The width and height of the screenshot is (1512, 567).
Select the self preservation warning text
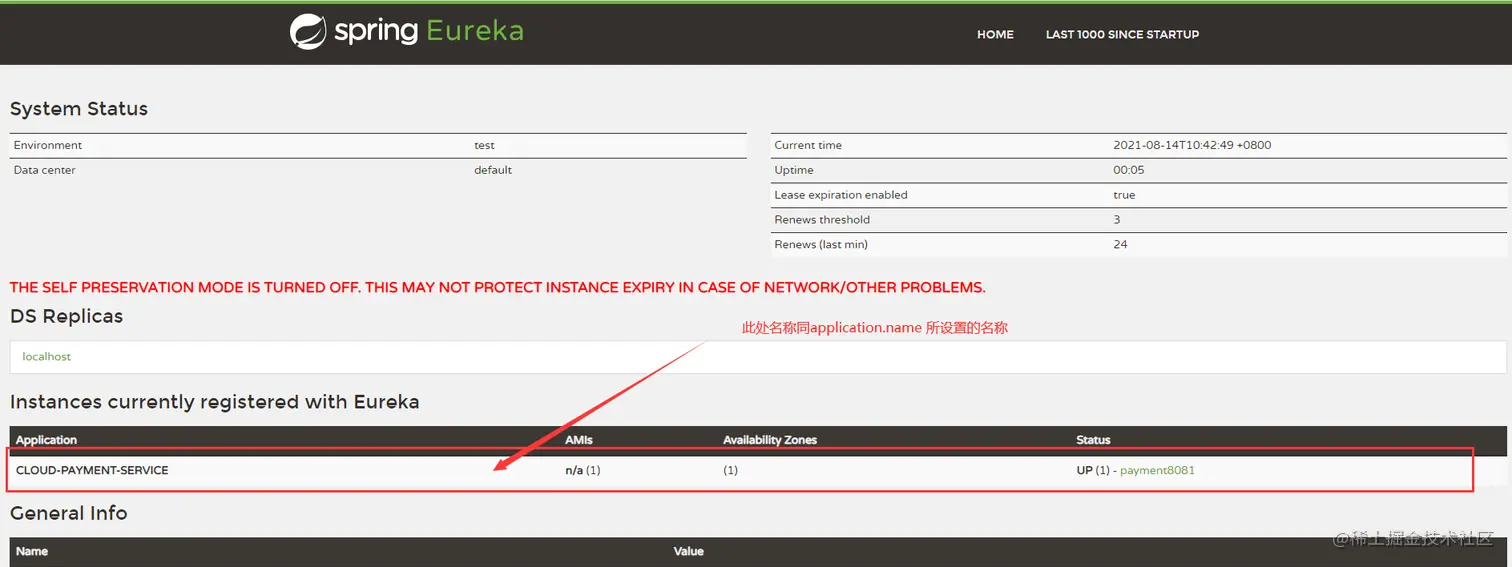498,287
